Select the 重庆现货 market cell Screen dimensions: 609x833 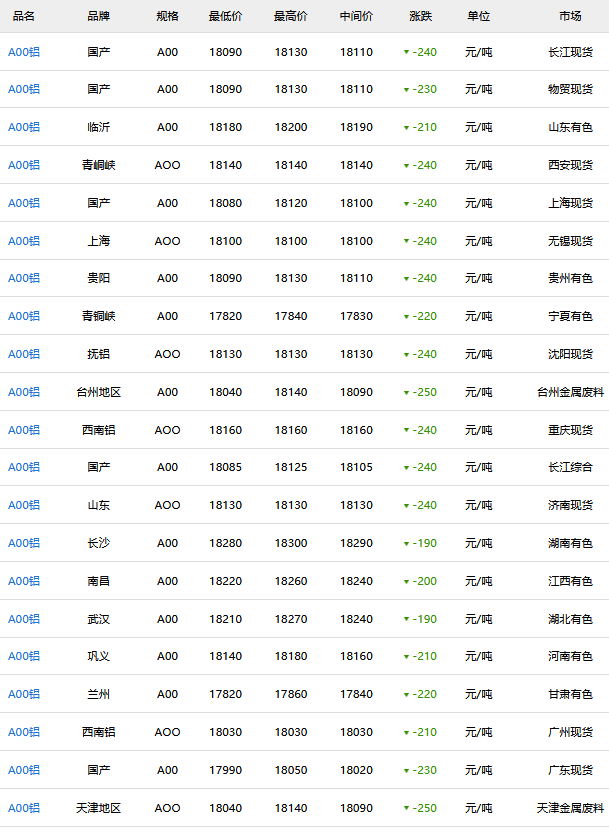[x=570, y=430]
